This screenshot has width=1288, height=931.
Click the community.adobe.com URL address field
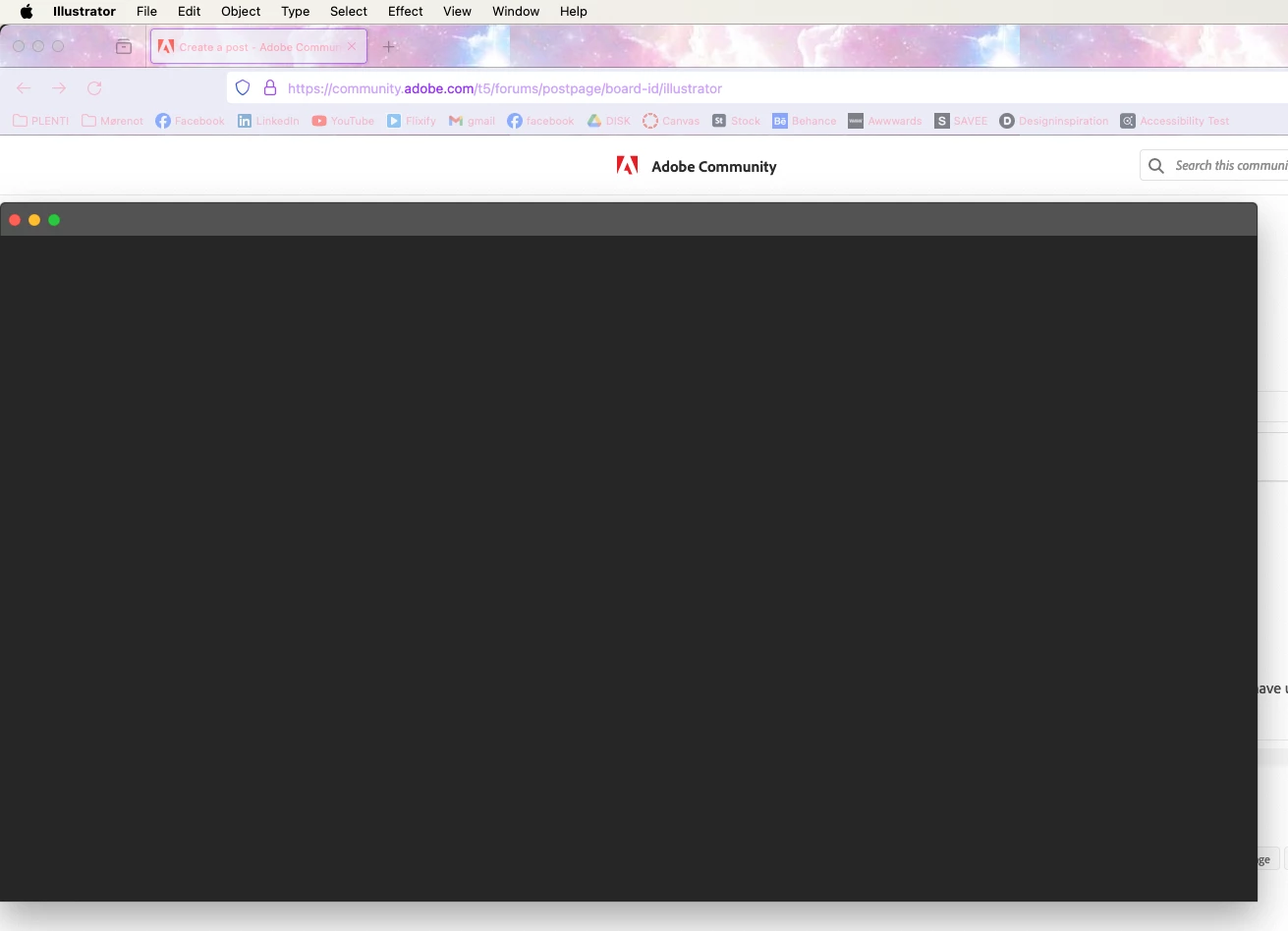pos(756,88)
